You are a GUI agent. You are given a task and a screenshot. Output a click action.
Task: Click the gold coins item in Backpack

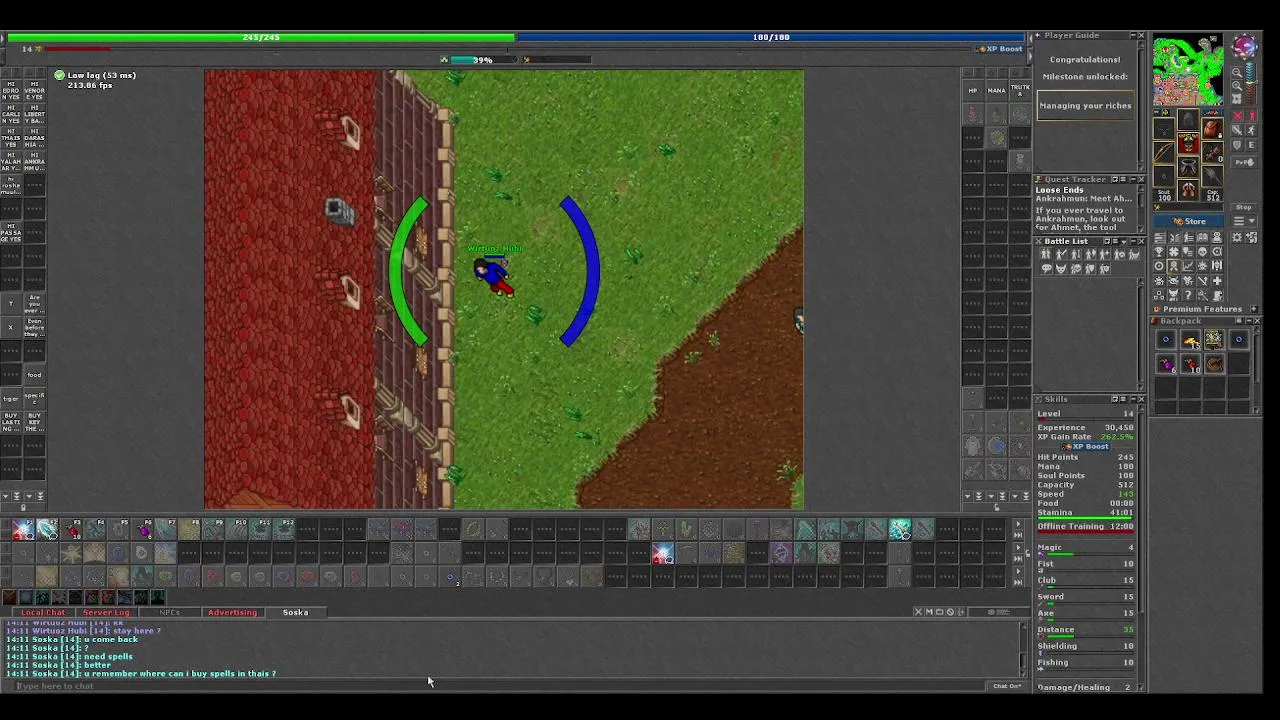pos(1191,340)
